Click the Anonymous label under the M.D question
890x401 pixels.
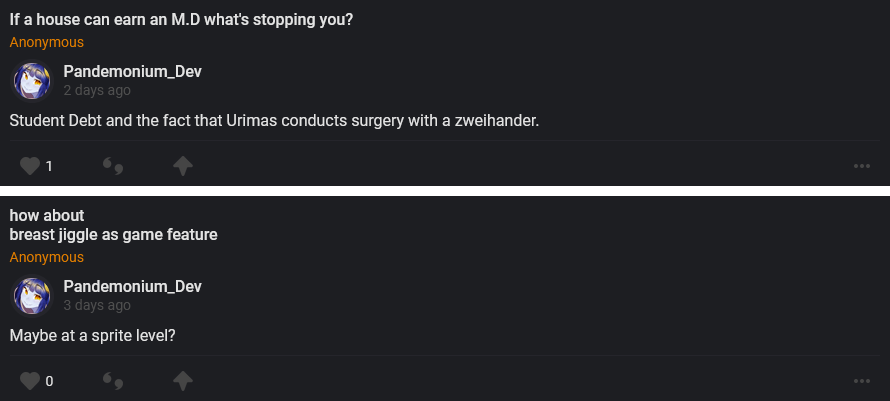tap(47, 42)
